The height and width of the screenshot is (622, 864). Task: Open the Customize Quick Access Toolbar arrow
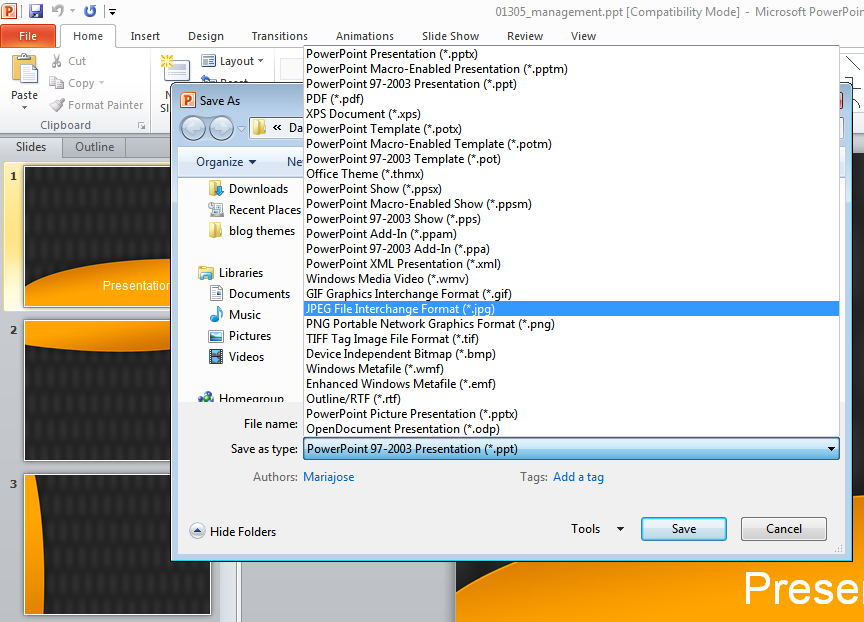tap(112, 11)
